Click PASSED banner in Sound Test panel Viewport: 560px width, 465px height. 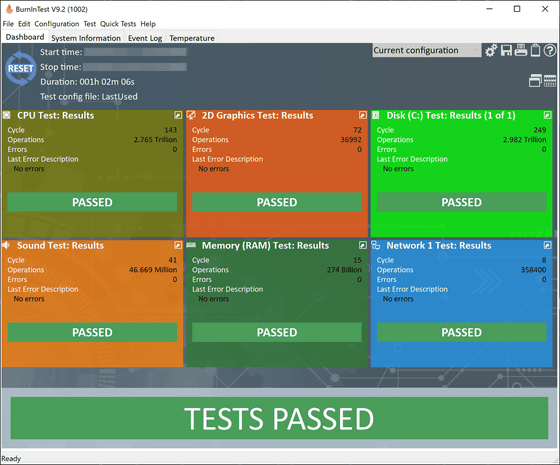pyautogui.click(x=92, y=332)
